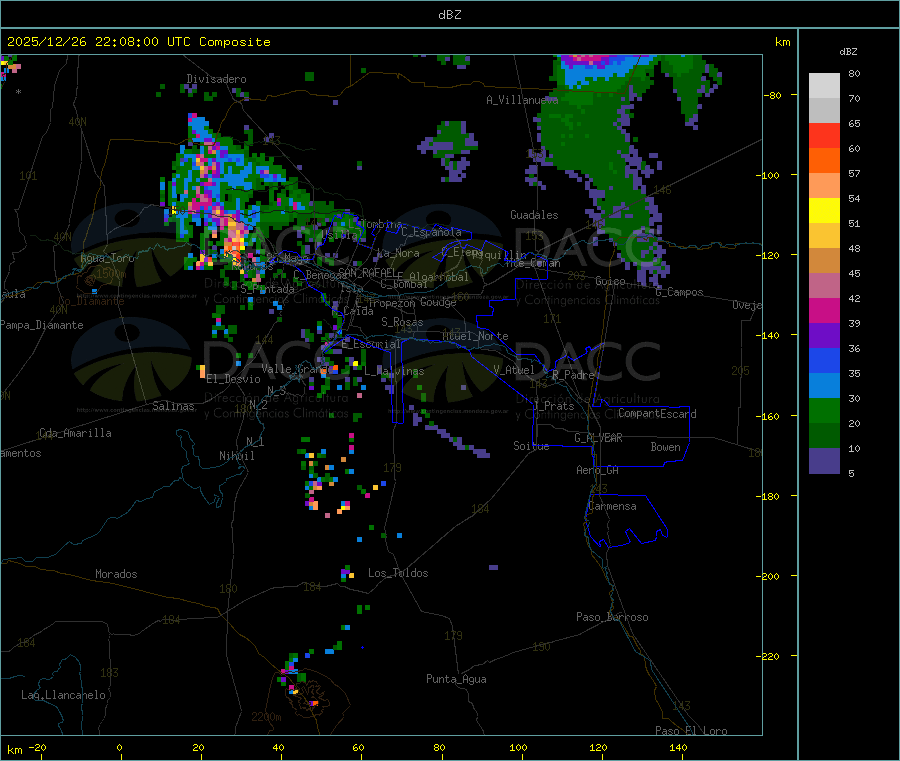Click the 'Punta_Agua' map label
The width and height of the screenshot is (900, 761).
click(456, 679)
